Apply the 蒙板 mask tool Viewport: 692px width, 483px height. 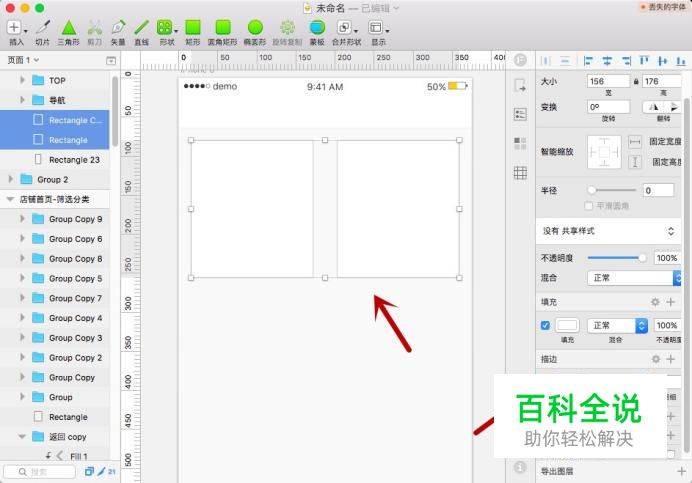point(317,33)
